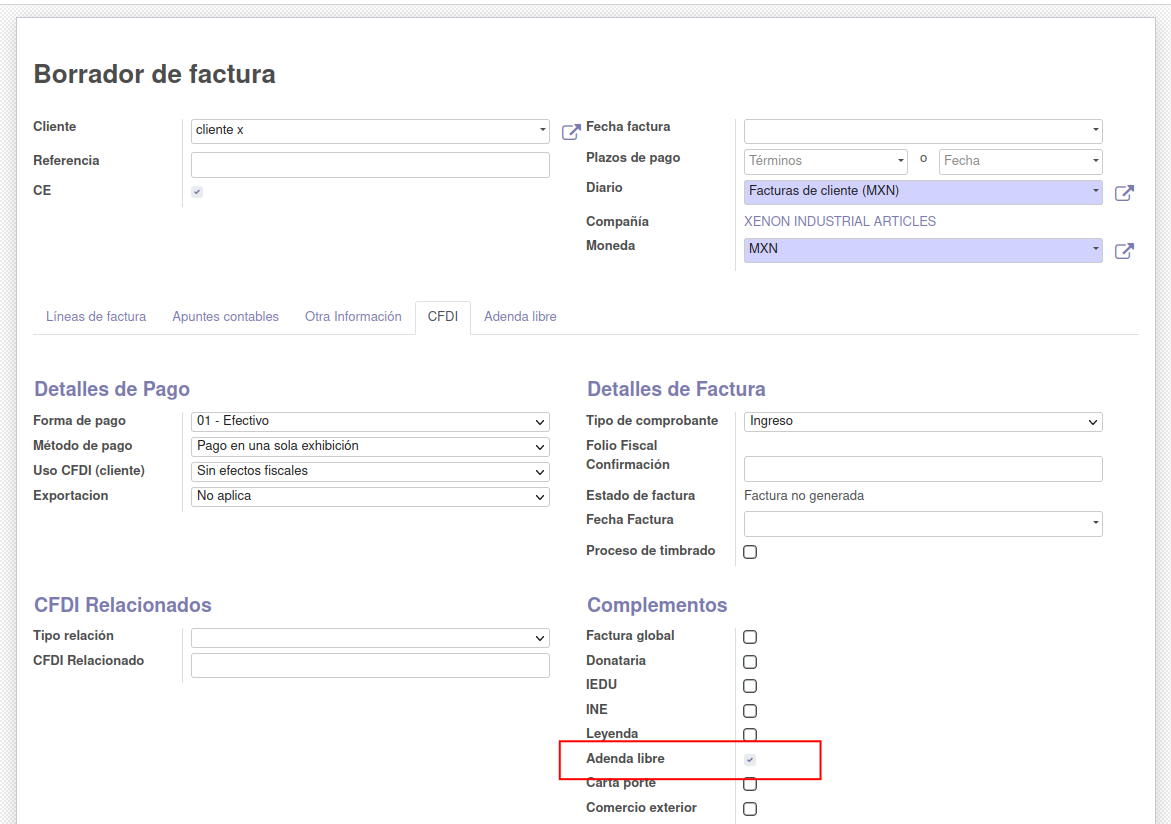The height and width of the screenshot is (824, 1171).
Task: Open external link next to Moneda field
Action: point(1124,251)
